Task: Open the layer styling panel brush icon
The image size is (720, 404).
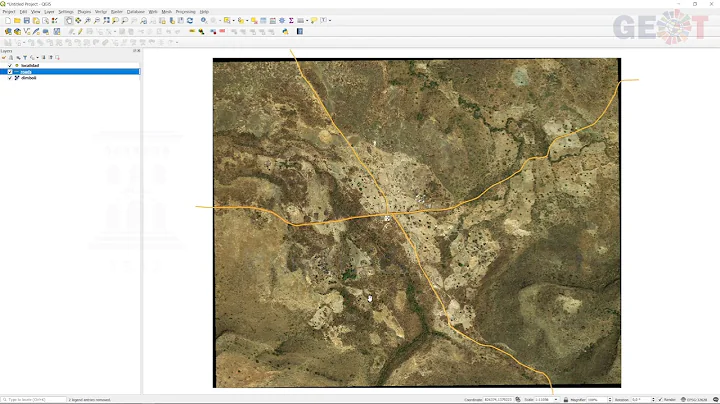Action: coord(4,57)
